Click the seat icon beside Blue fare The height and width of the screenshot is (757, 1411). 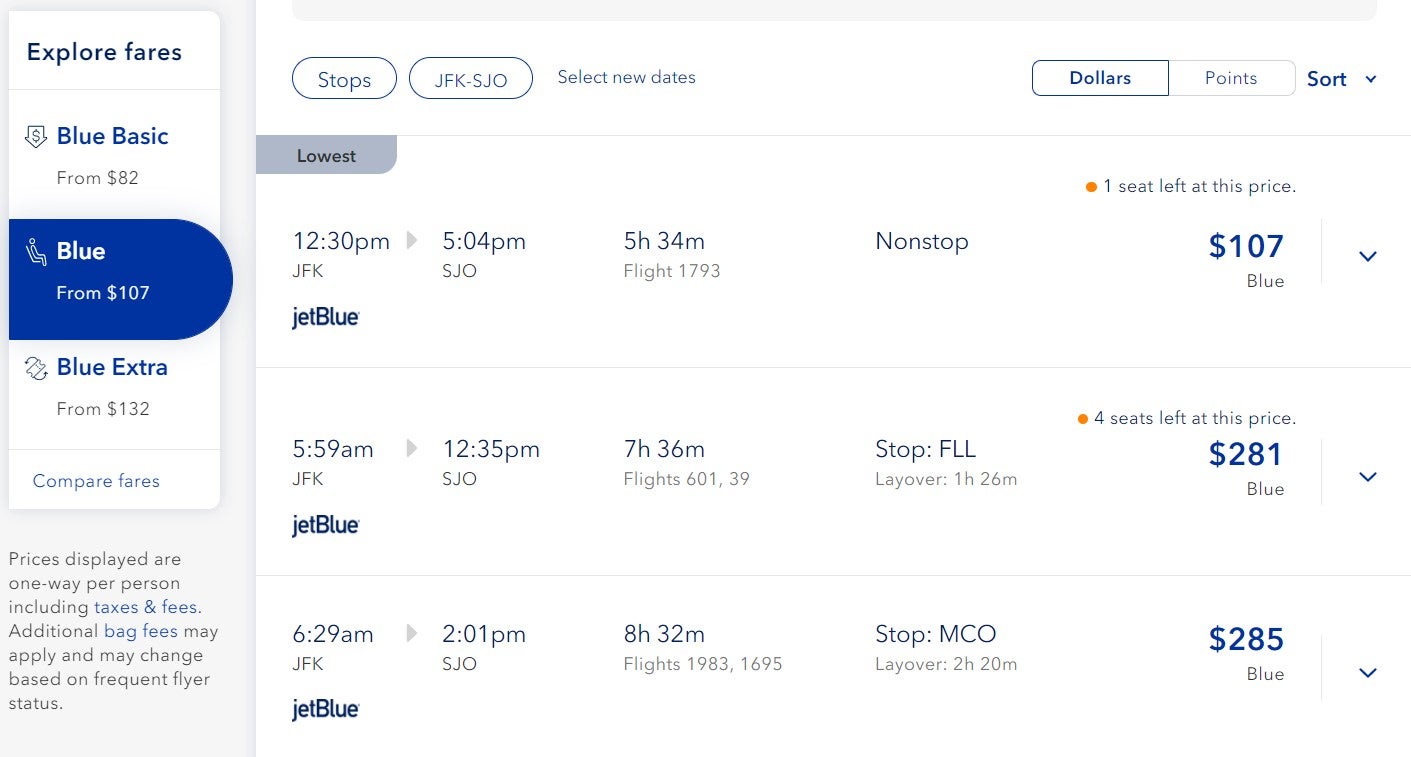point(36,252)
